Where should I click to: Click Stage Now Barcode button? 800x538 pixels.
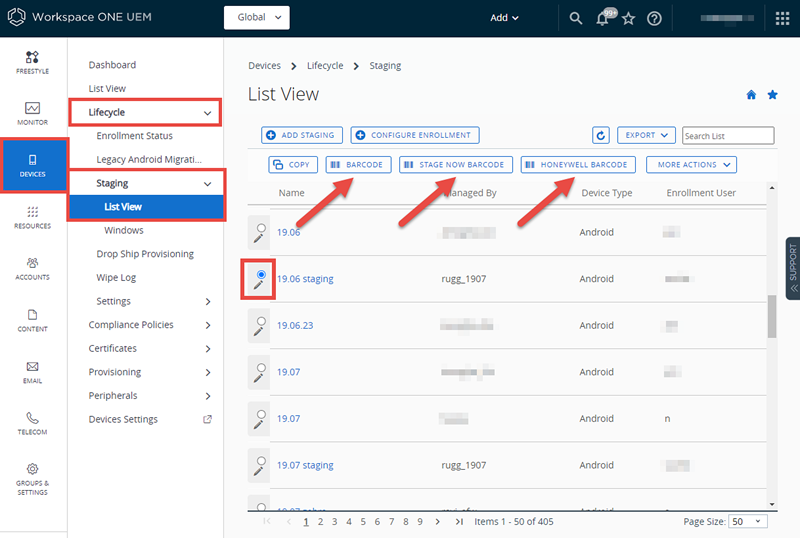456,165
